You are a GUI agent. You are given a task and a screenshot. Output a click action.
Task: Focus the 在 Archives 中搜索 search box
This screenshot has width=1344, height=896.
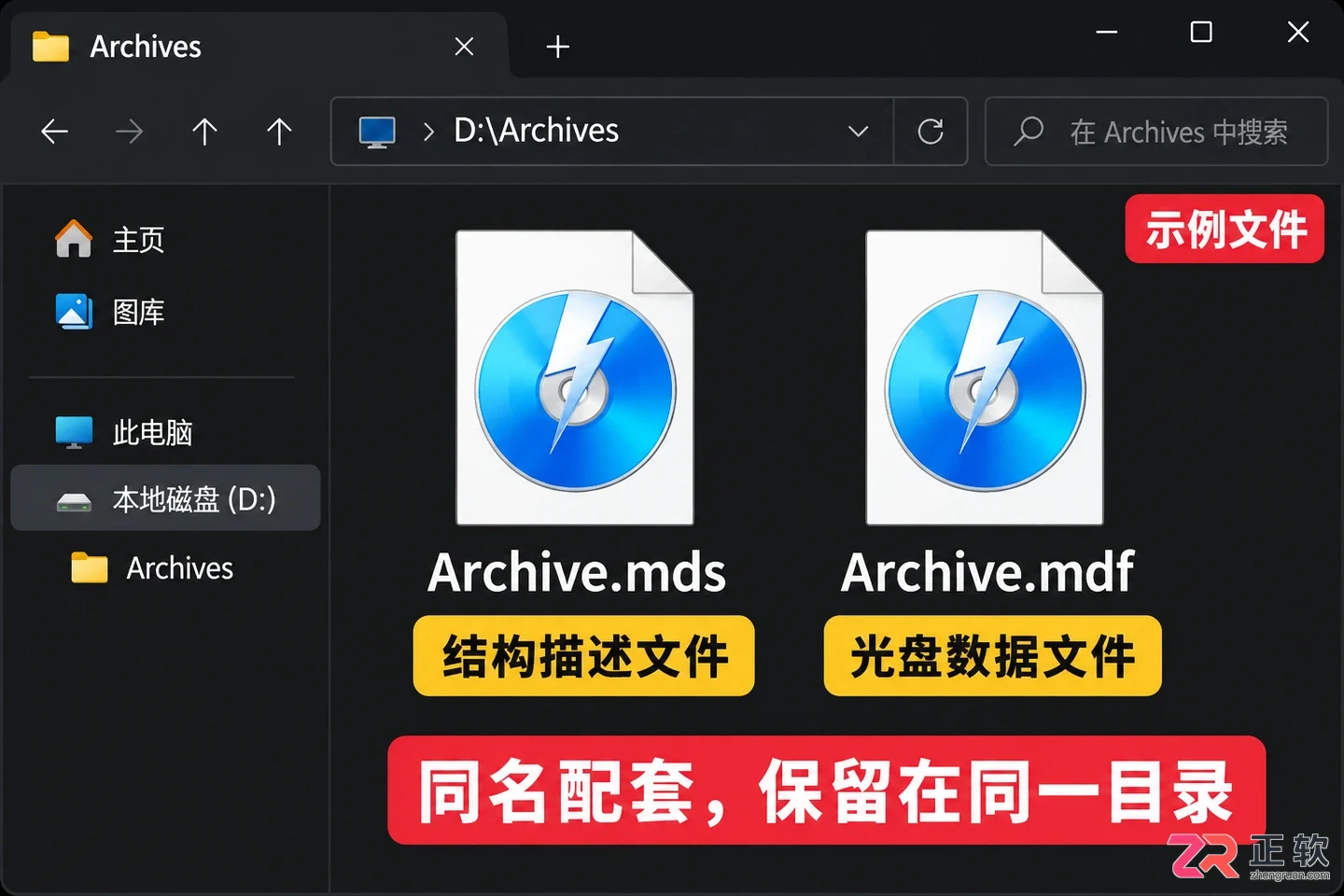tap(1156, 132)
